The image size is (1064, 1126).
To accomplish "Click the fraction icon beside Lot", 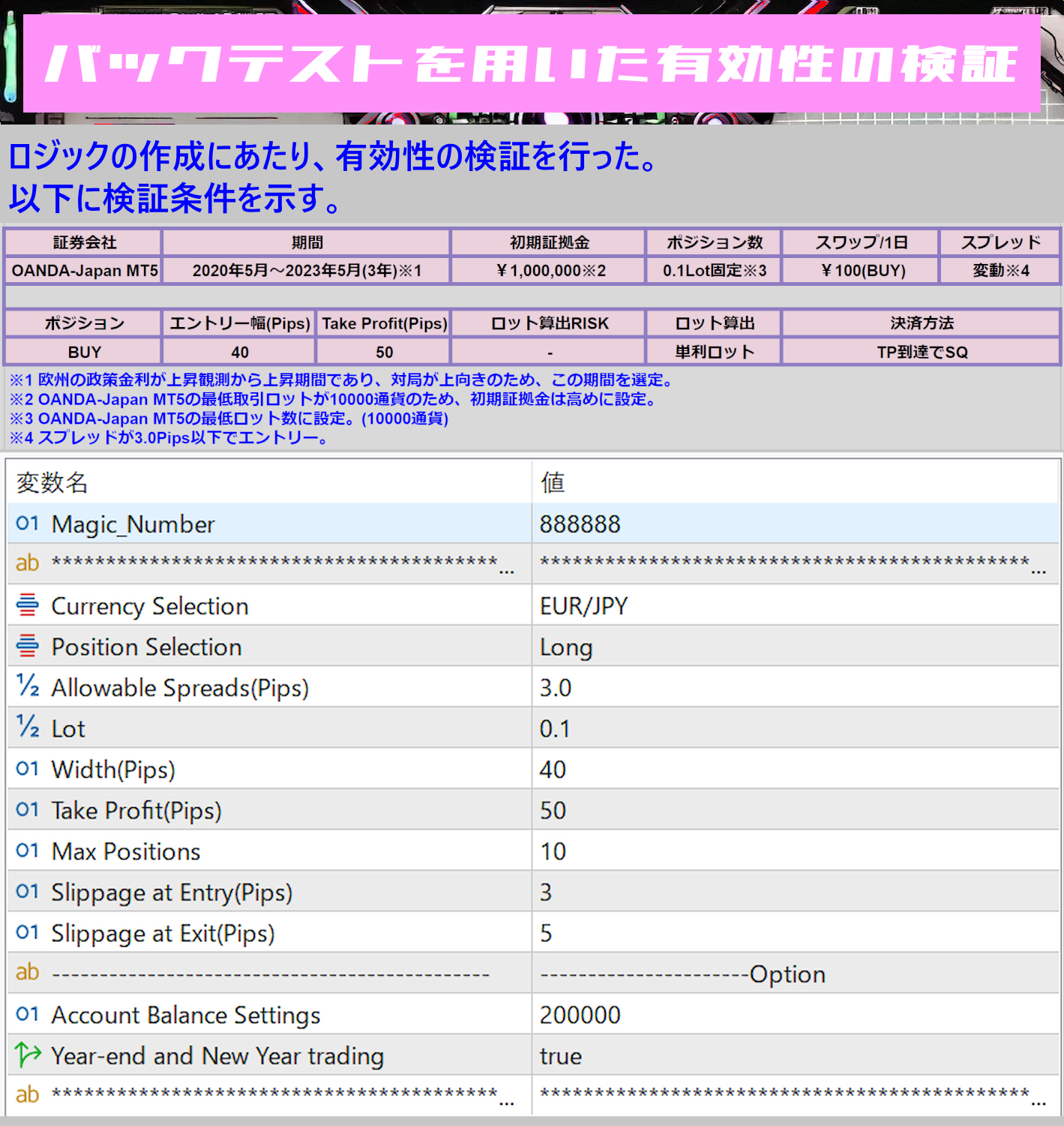I will pyautogui.click(x=27, y=728).
